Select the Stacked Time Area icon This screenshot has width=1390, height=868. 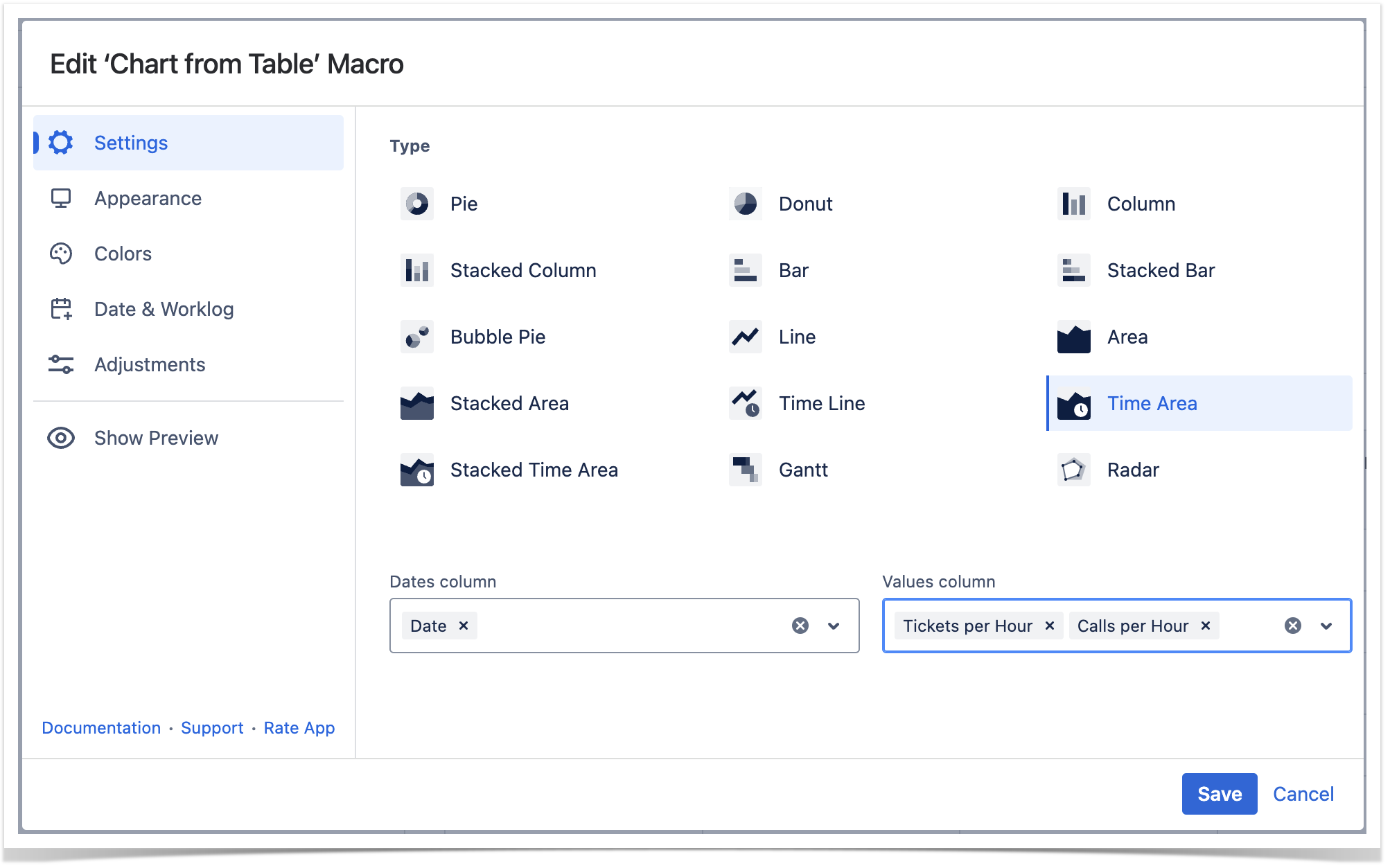416,470
